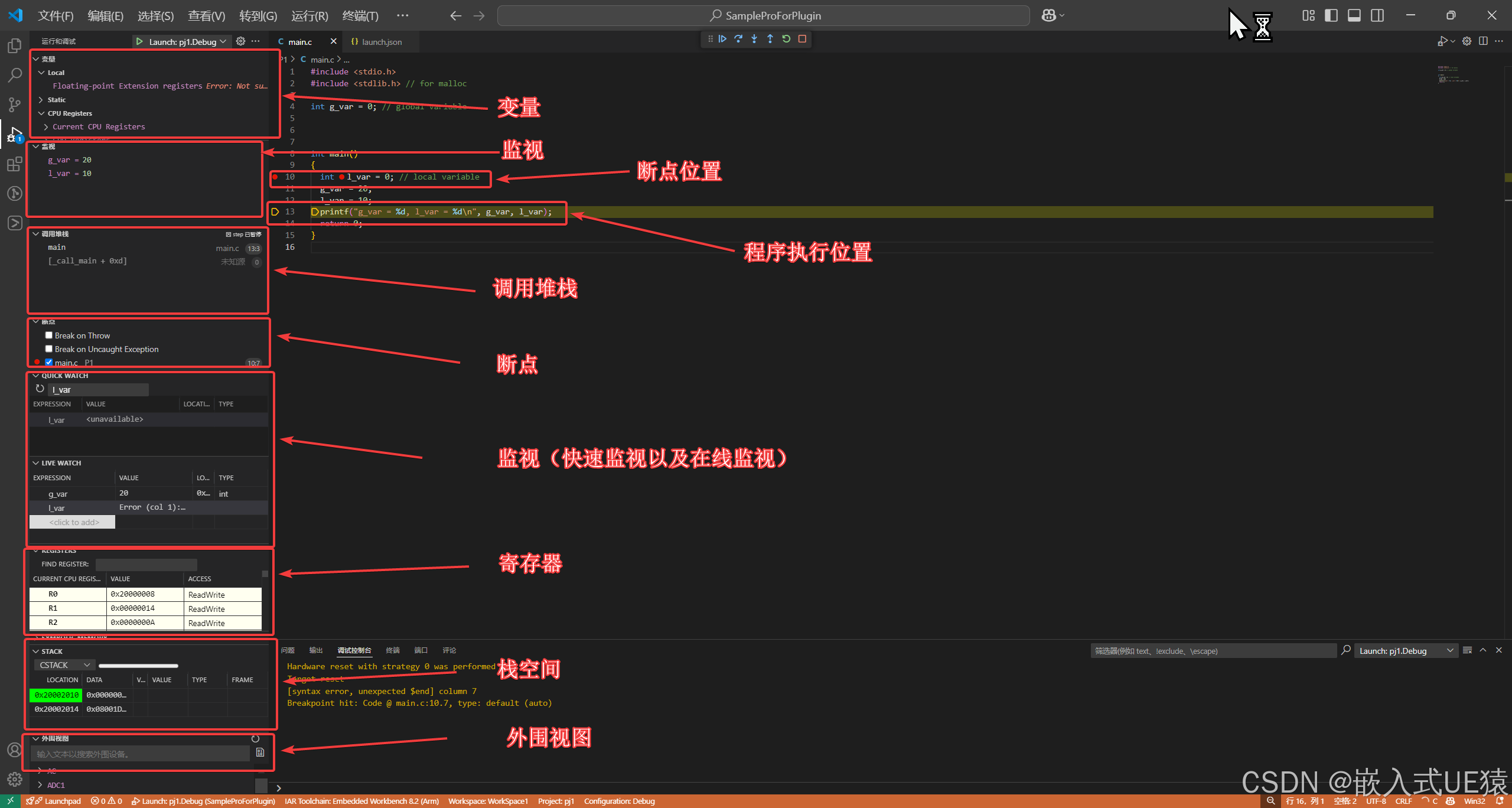Click the Step Over debug icon

pos(738,39)
